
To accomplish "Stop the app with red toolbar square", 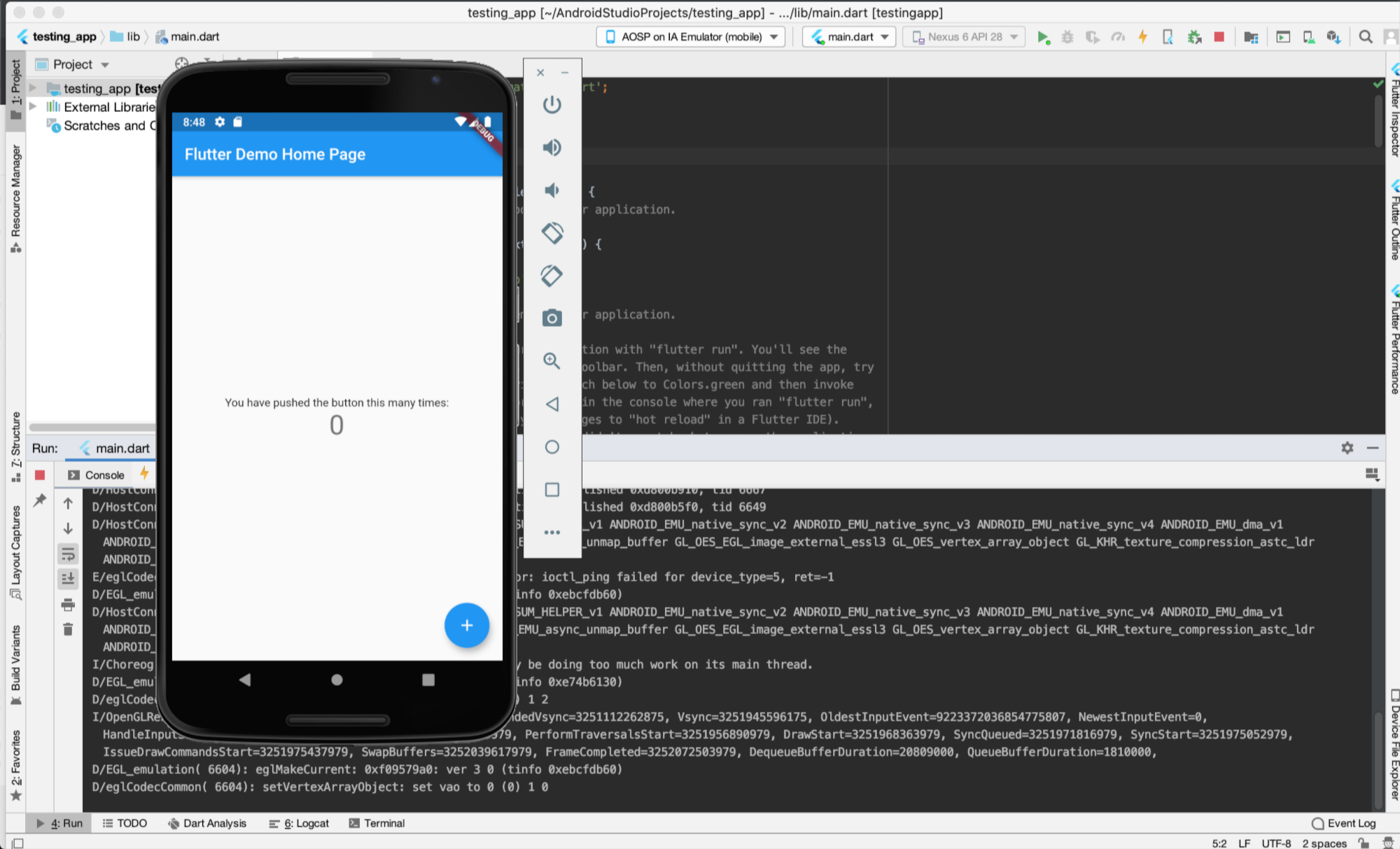I will point(1219,37).
